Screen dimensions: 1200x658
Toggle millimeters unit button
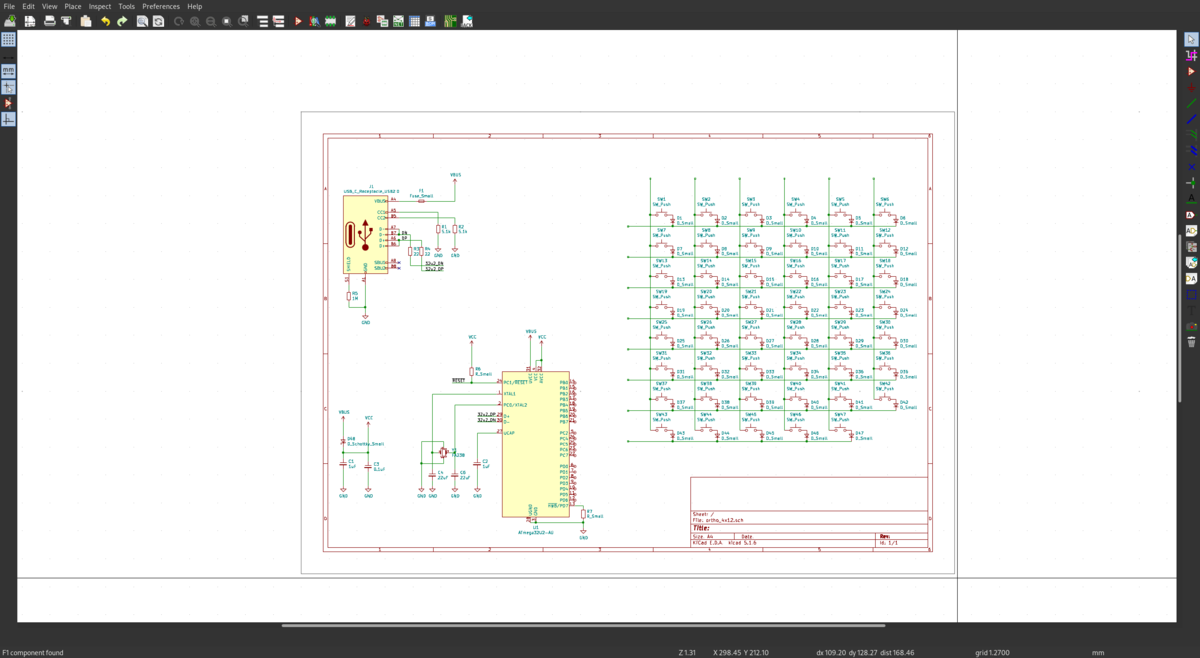click(x=8, y=71)
